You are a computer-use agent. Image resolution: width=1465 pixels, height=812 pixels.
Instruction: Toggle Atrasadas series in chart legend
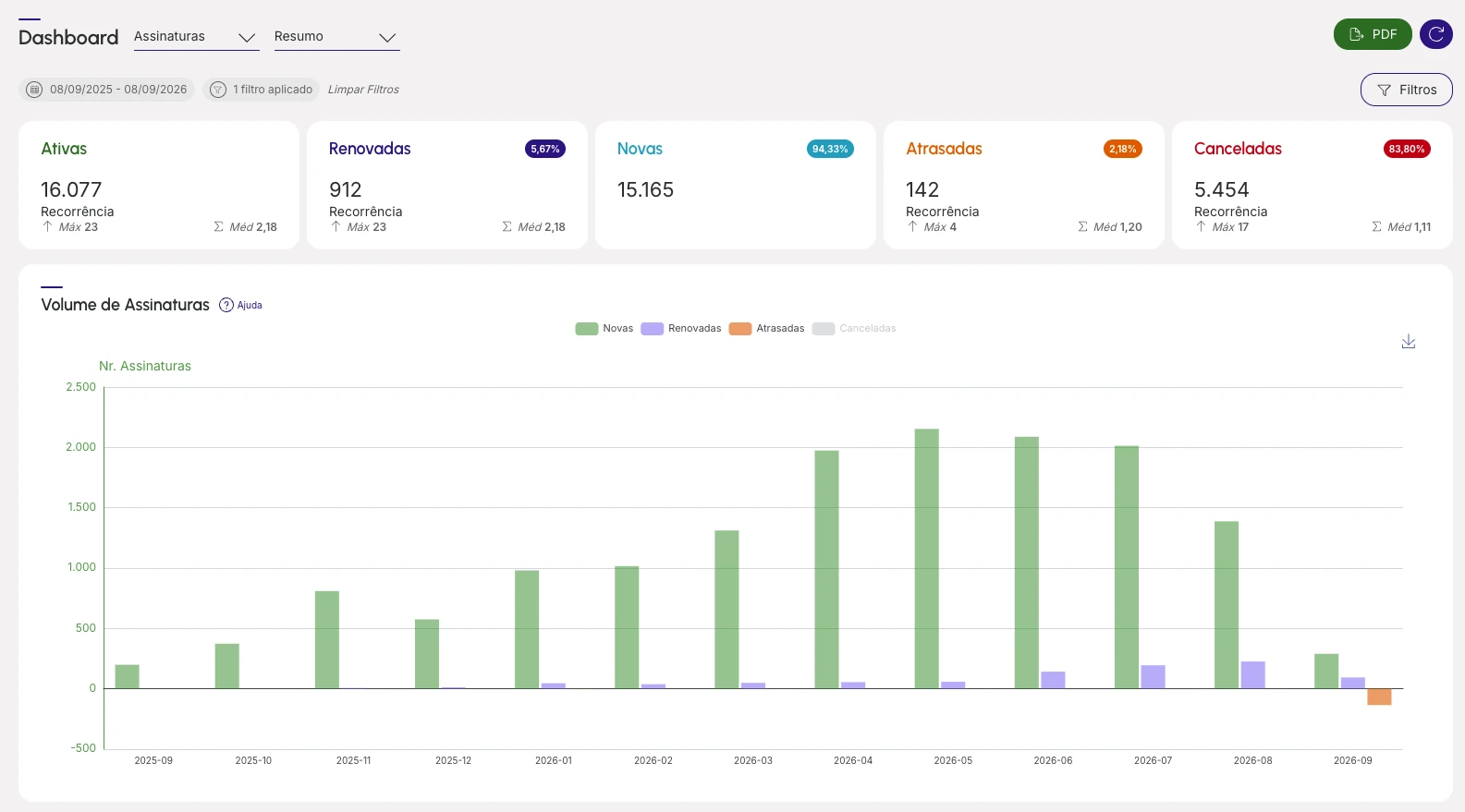tap(767, 329)
